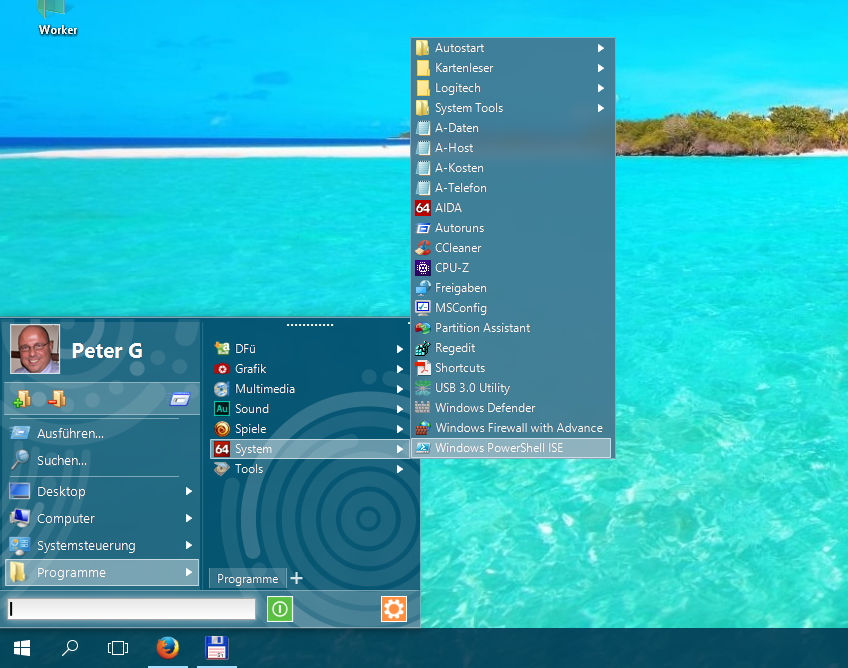Open Windows Firewall with Advance entry

click(513, 428)
